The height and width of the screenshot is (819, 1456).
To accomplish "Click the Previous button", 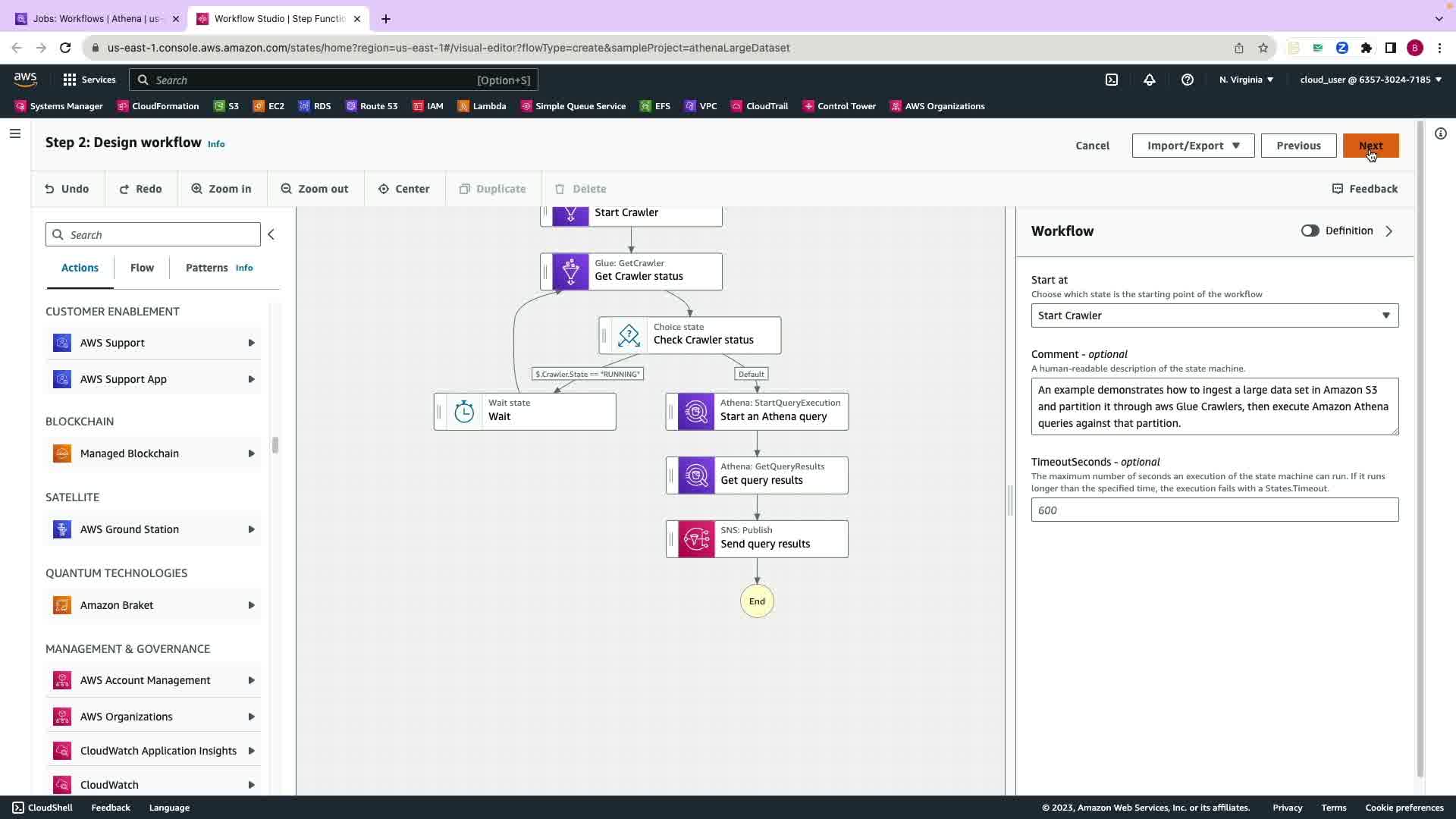I will click(x=1298, y=146).
